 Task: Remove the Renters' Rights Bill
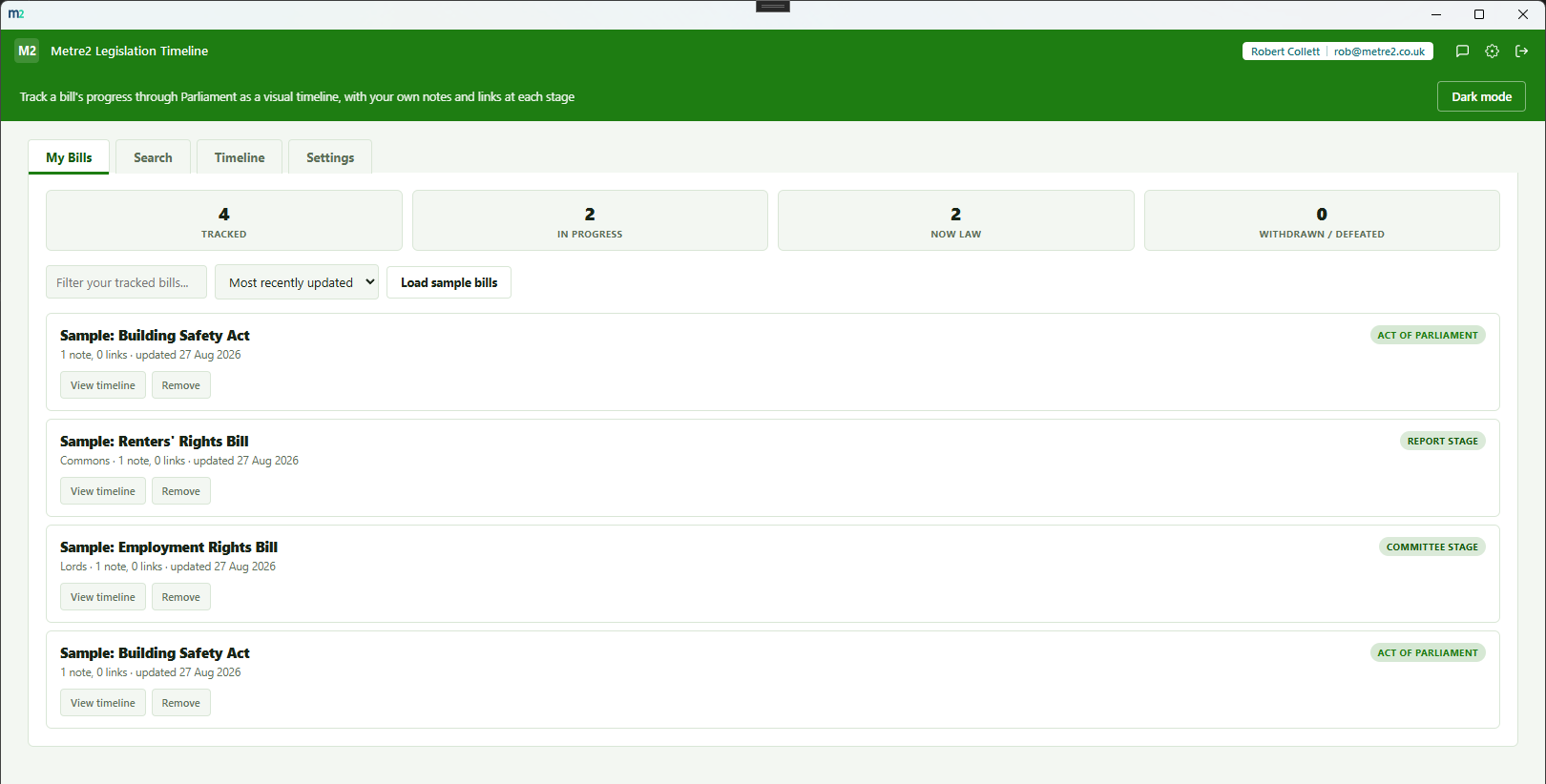click(181, 491)
